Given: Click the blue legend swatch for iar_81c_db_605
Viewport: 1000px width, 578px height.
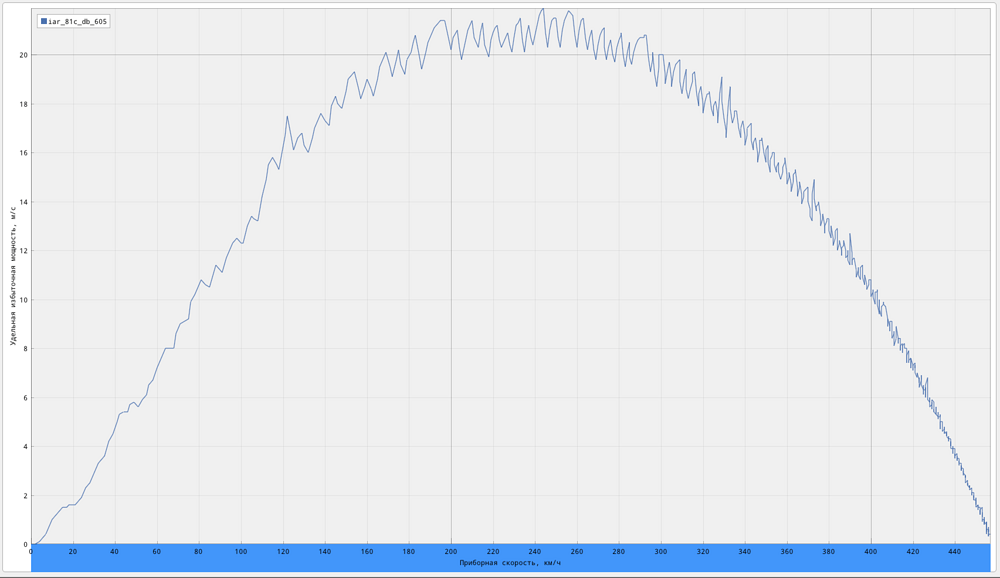Looking at the screenshot, I should (x=44, y=21).
